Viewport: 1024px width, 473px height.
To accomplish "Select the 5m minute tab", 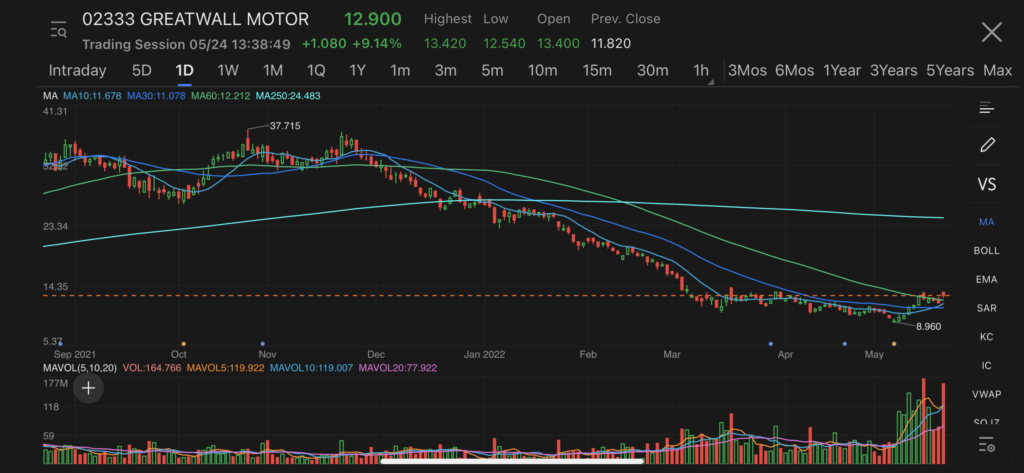I will [492, 71].
